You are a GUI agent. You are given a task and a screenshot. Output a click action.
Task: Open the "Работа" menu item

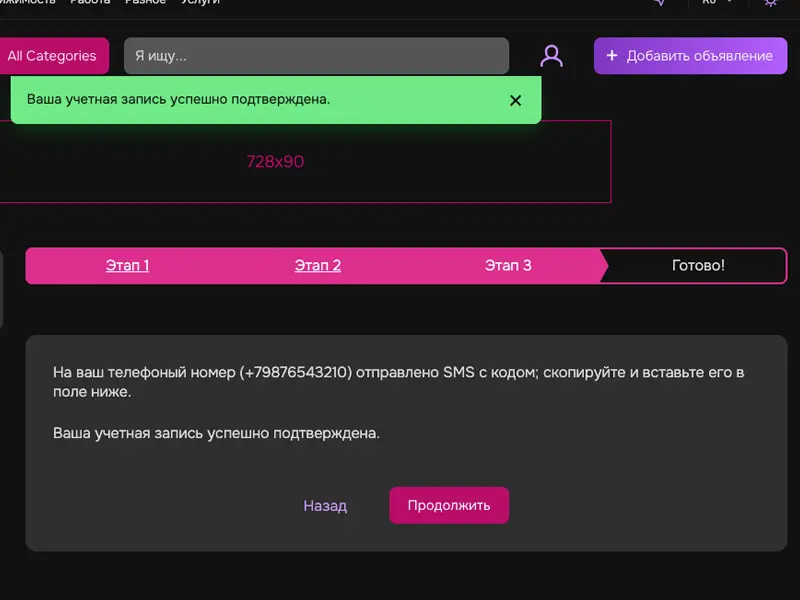click(x=90, y=2)
